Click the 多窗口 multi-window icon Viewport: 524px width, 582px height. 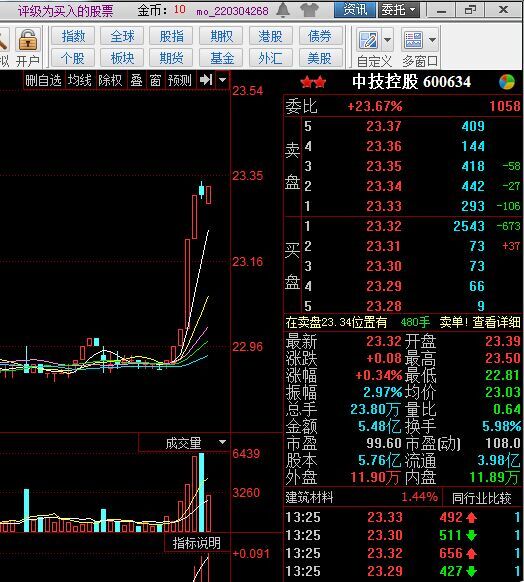413,40
